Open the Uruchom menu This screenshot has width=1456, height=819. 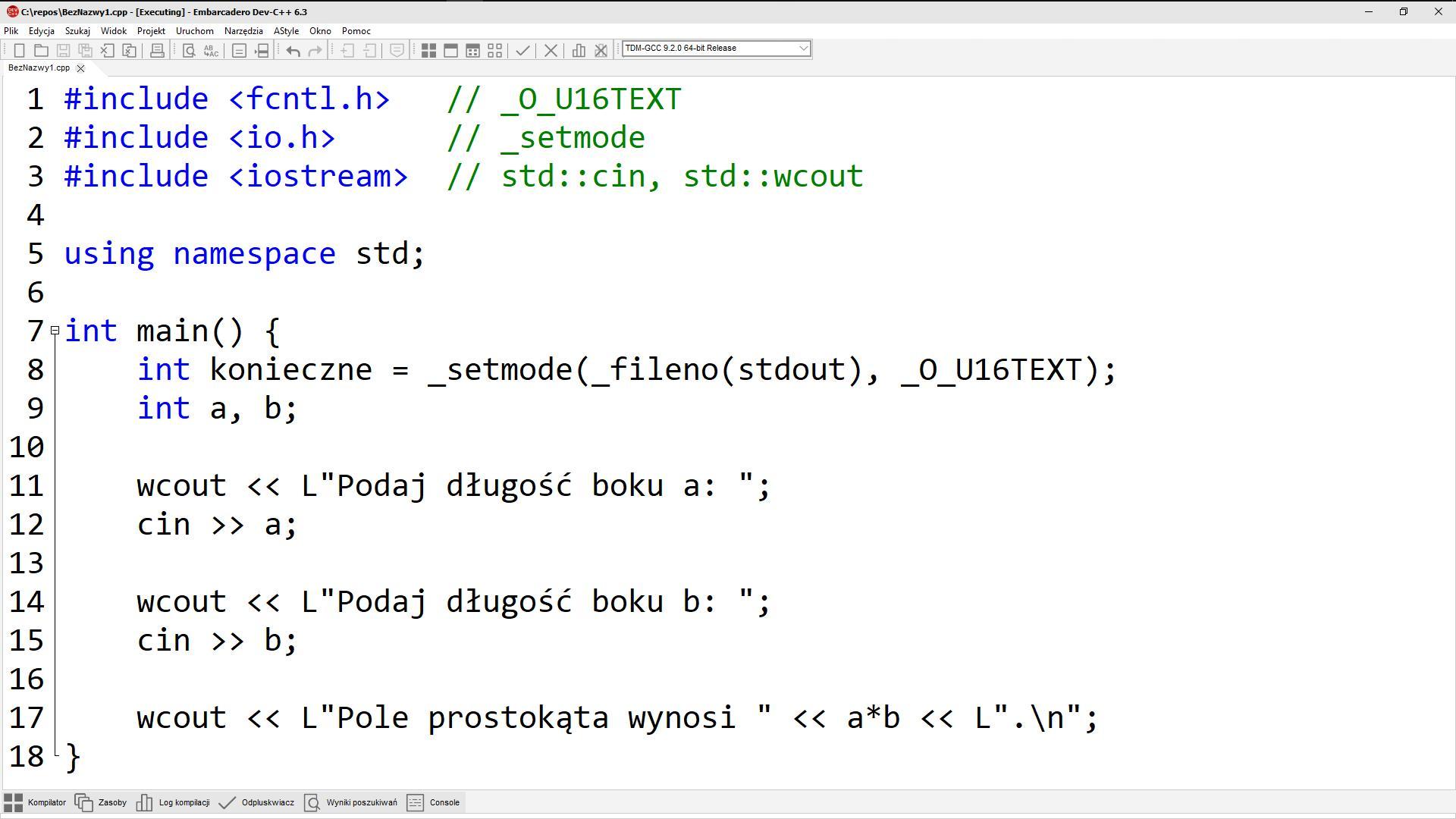pos(194,30)
